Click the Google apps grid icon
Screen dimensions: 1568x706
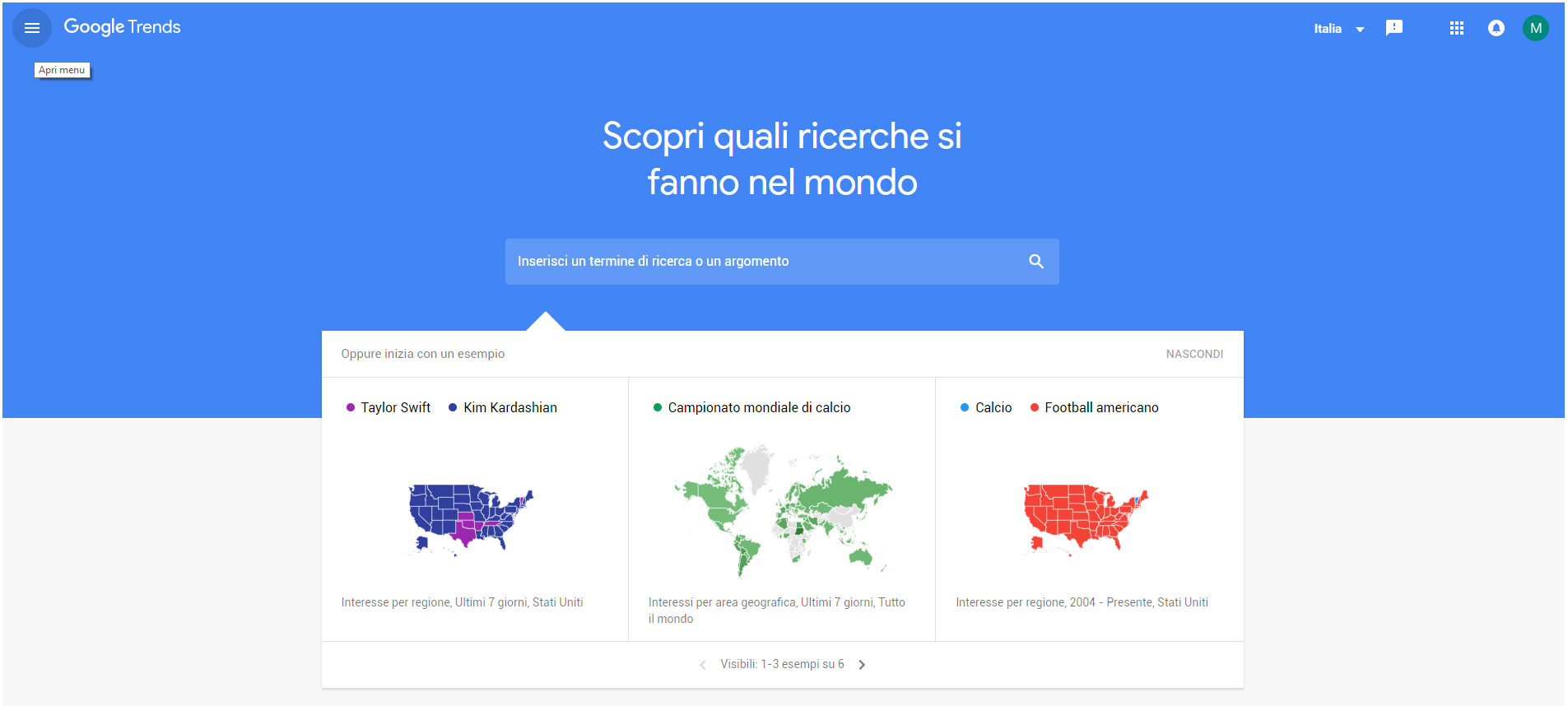click(x=1456, y=27)
